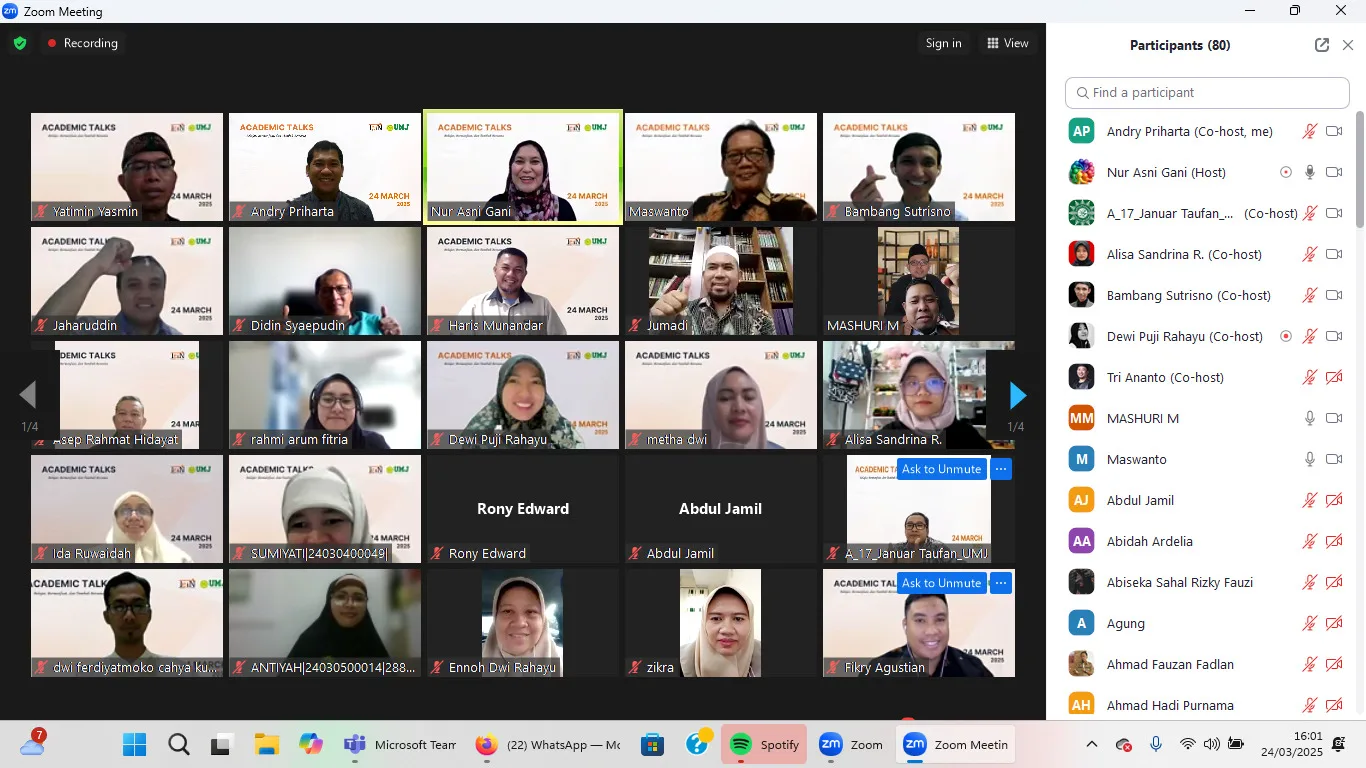Ask Fikry Agustian to unmute
1366x768 pixels.
pos(941,583)
